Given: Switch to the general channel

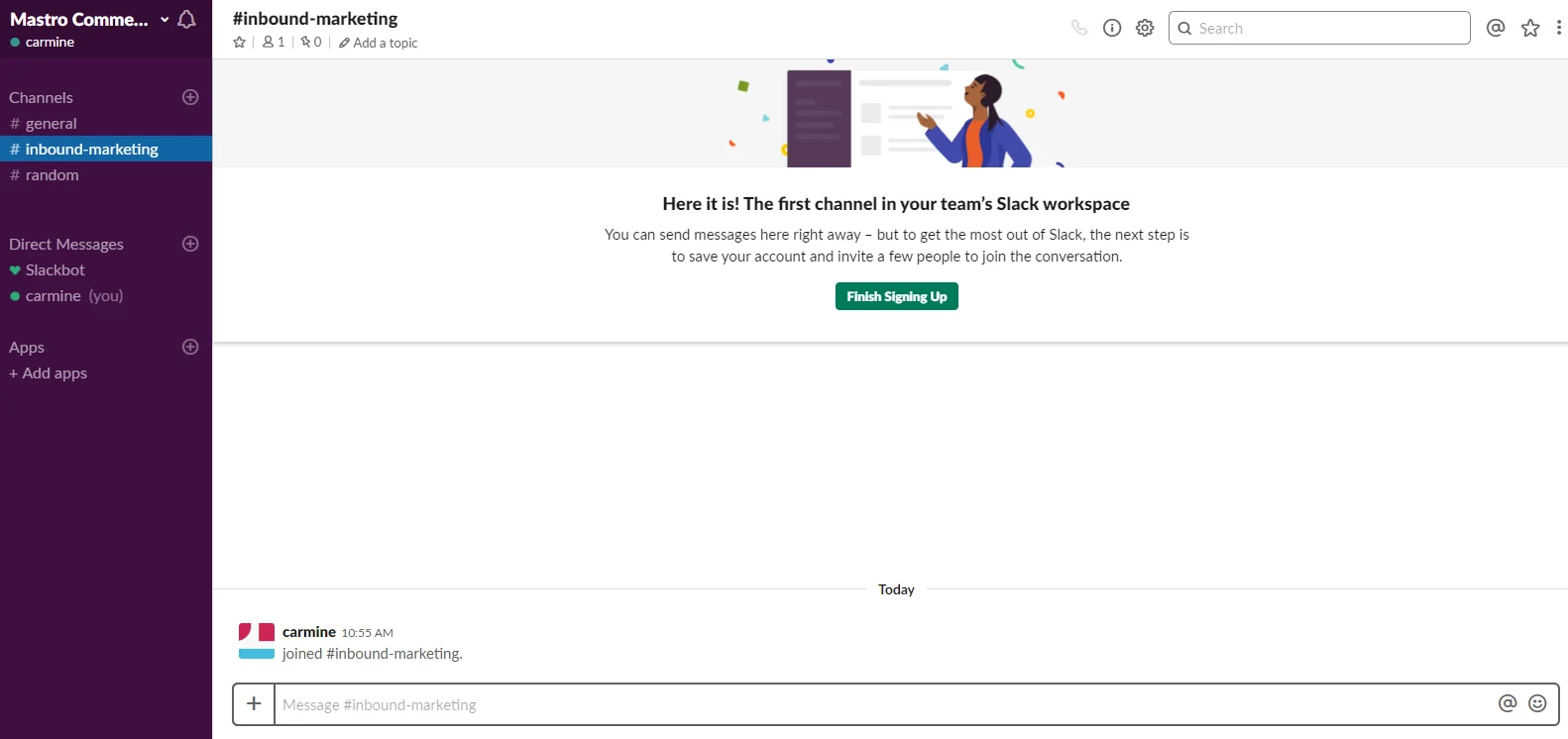Looking at the screenshot, I should pos(106,123).
